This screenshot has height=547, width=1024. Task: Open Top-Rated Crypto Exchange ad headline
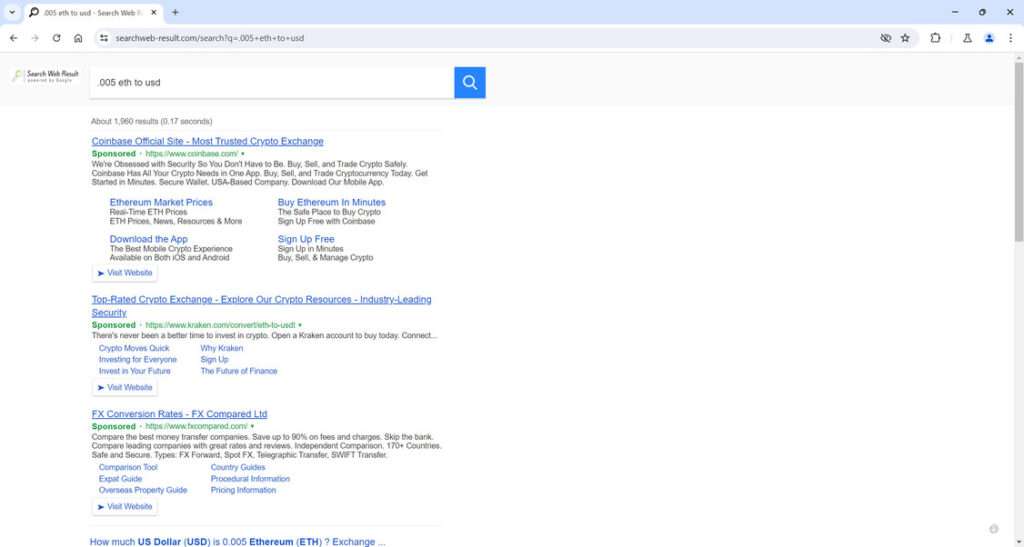click(x=261, y=305)
